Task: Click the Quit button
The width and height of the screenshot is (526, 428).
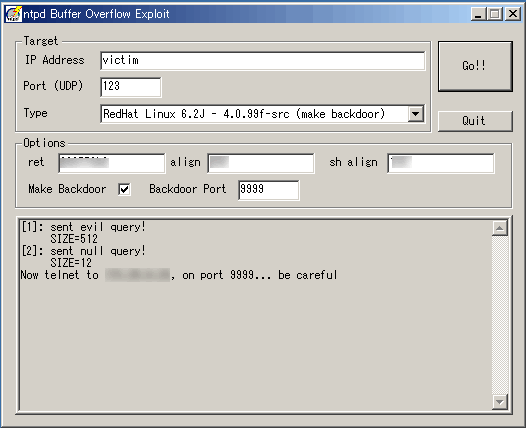Action: [x=475, y=121]
